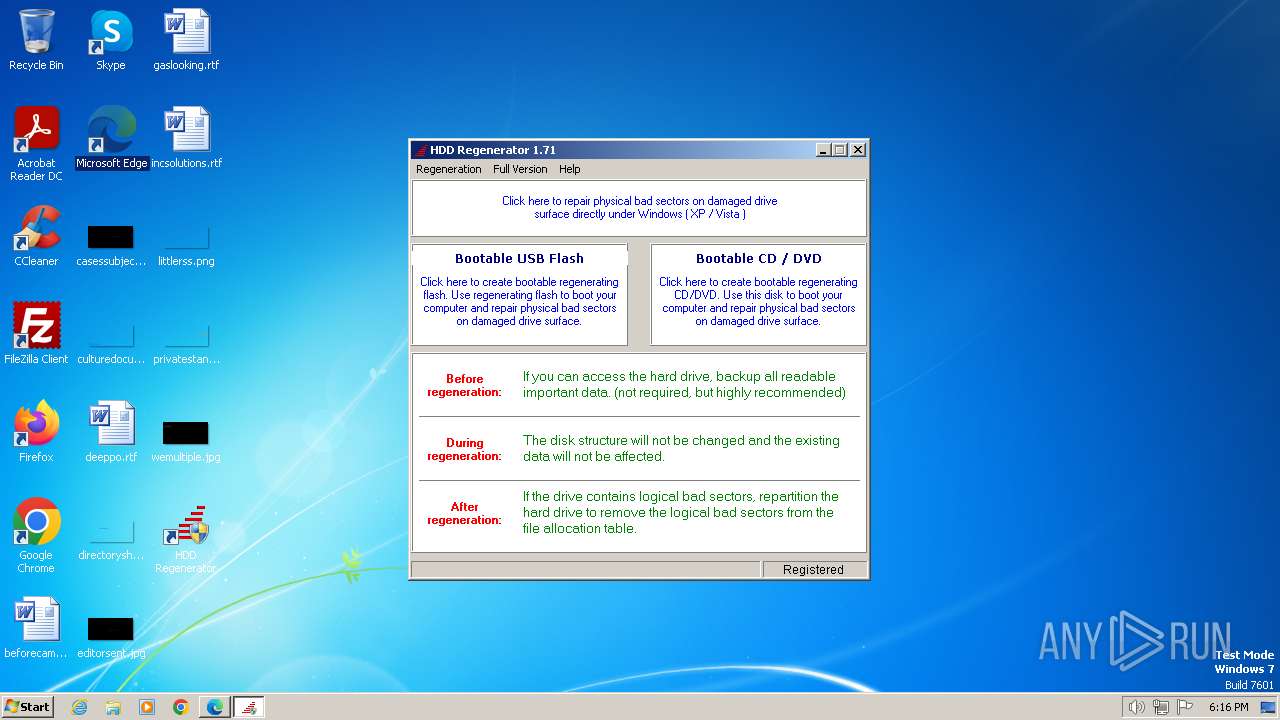This screenshot has width=1280, height=720.
Task: Open Chrome from the taskbar
Action: tap(181, 707)
